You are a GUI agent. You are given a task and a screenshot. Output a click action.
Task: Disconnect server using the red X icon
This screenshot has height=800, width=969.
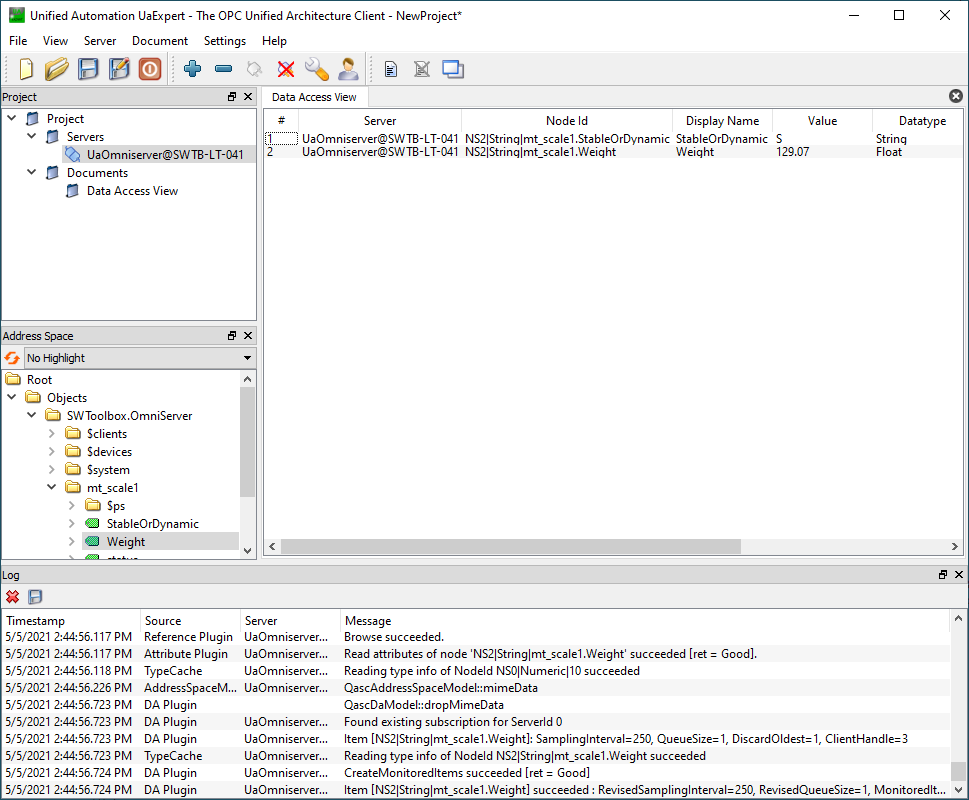click(285, 69)
